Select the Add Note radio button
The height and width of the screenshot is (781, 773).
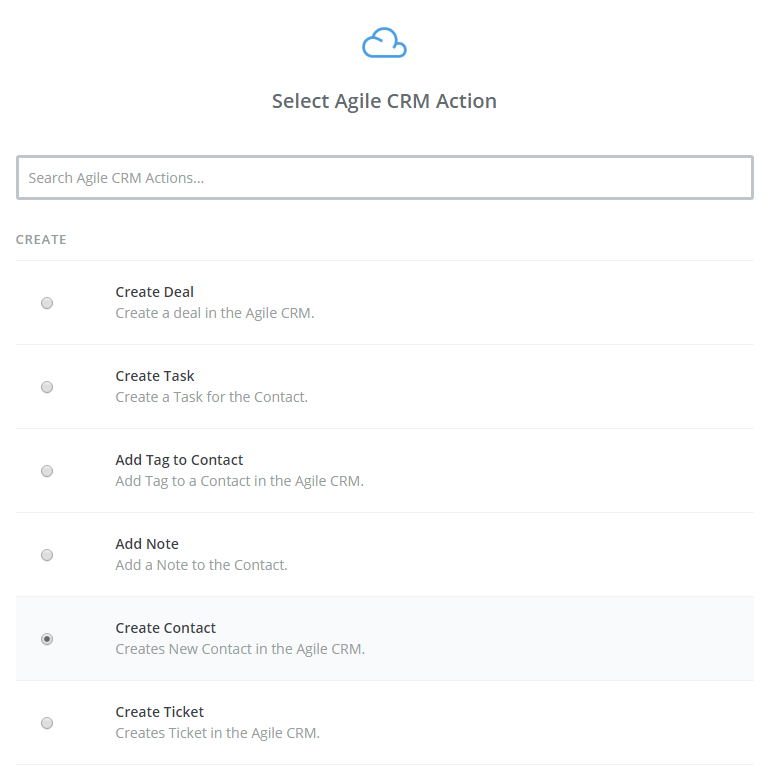click(47, 555)
